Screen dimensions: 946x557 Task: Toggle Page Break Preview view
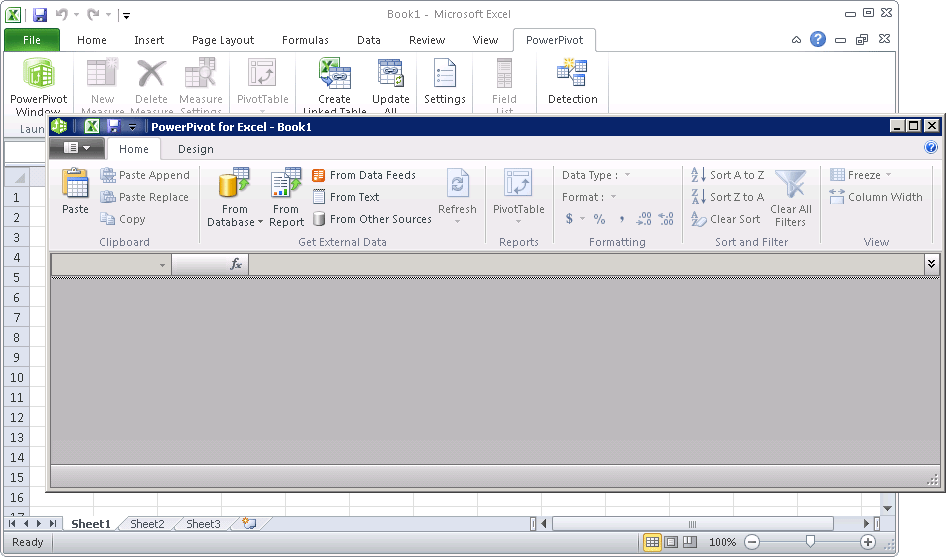[x=690, y=542]
